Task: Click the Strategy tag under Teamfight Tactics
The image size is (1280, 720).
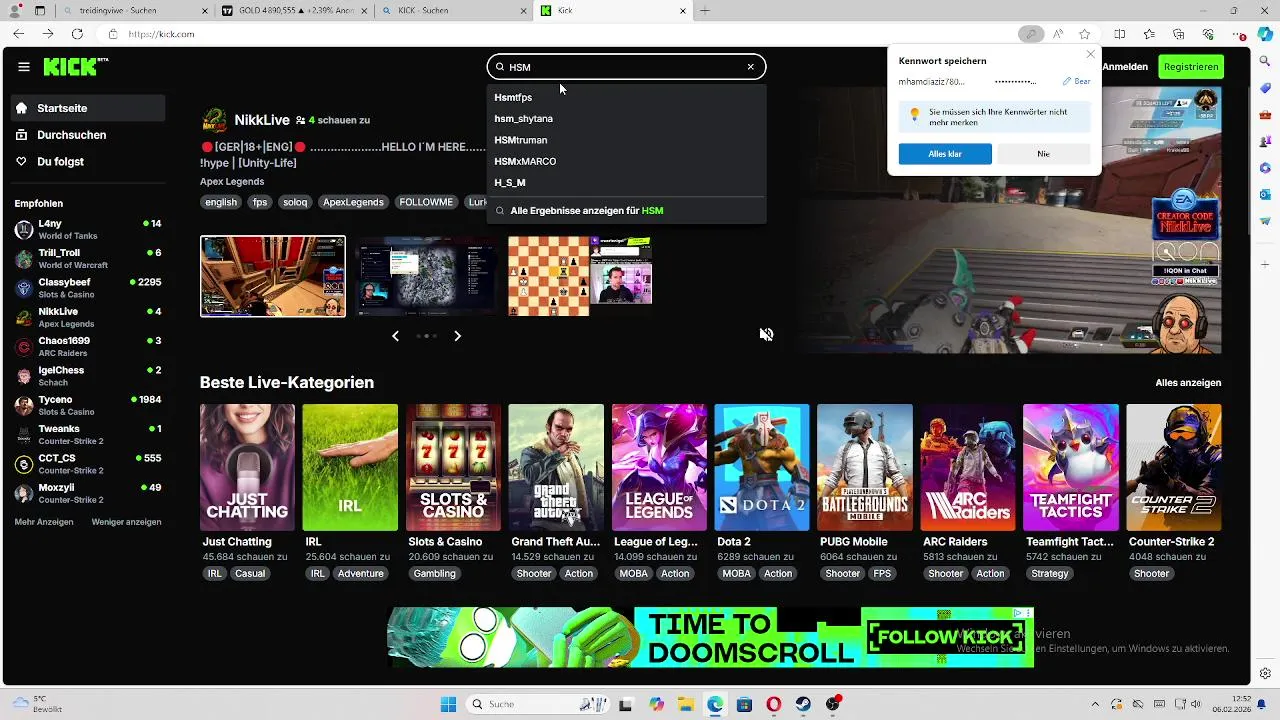Action: (x=1050, y=574)
